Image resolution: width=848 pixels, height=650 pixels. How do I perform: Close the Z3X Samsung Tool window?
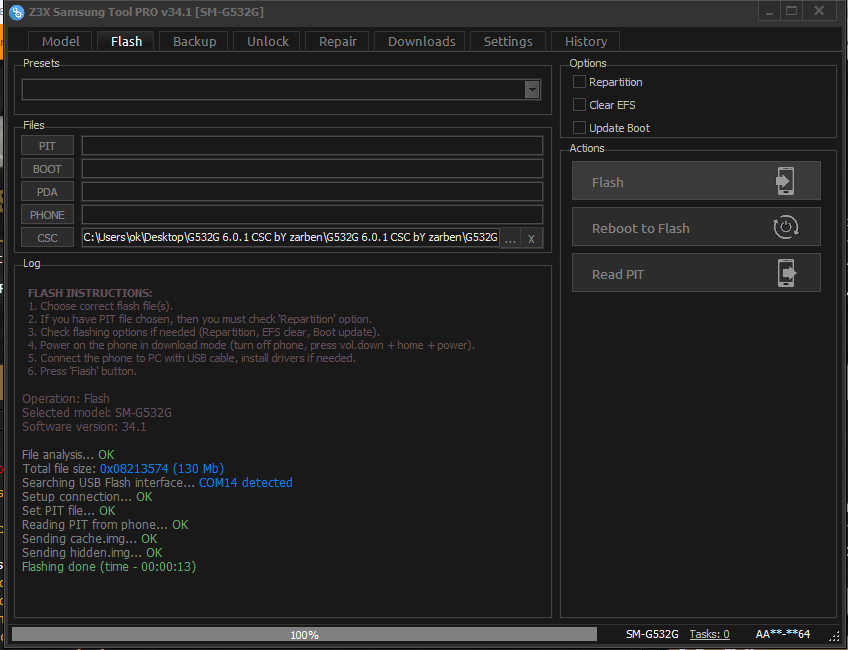819,11
